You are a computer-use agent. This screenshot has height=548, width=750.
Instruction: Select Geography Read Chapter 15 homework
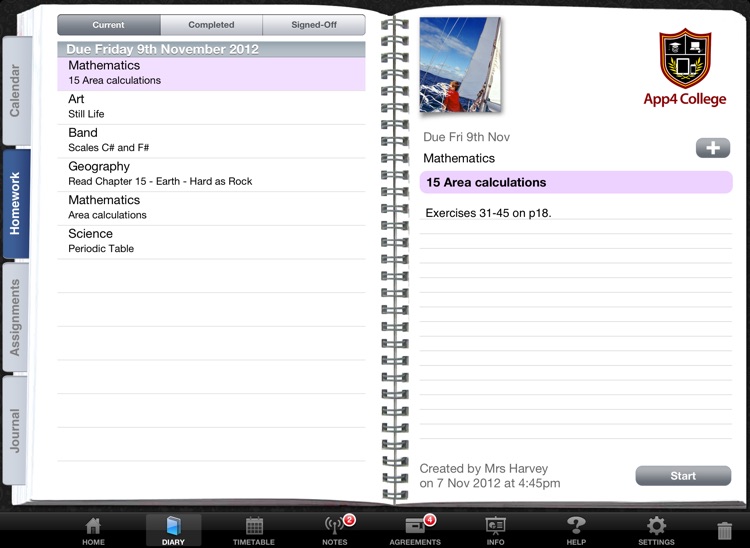point(211,174)
